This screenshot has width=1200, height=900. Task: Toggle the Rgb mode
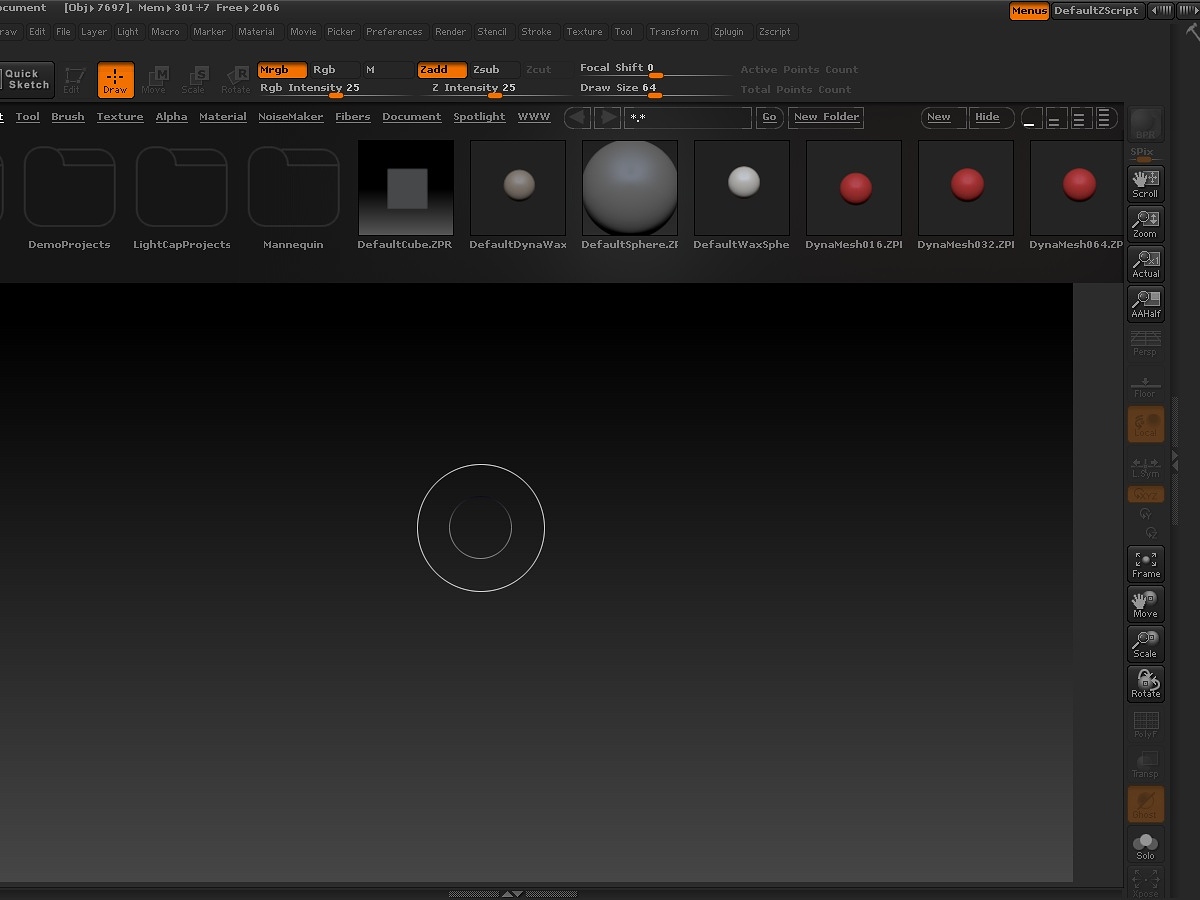[334, 70]
